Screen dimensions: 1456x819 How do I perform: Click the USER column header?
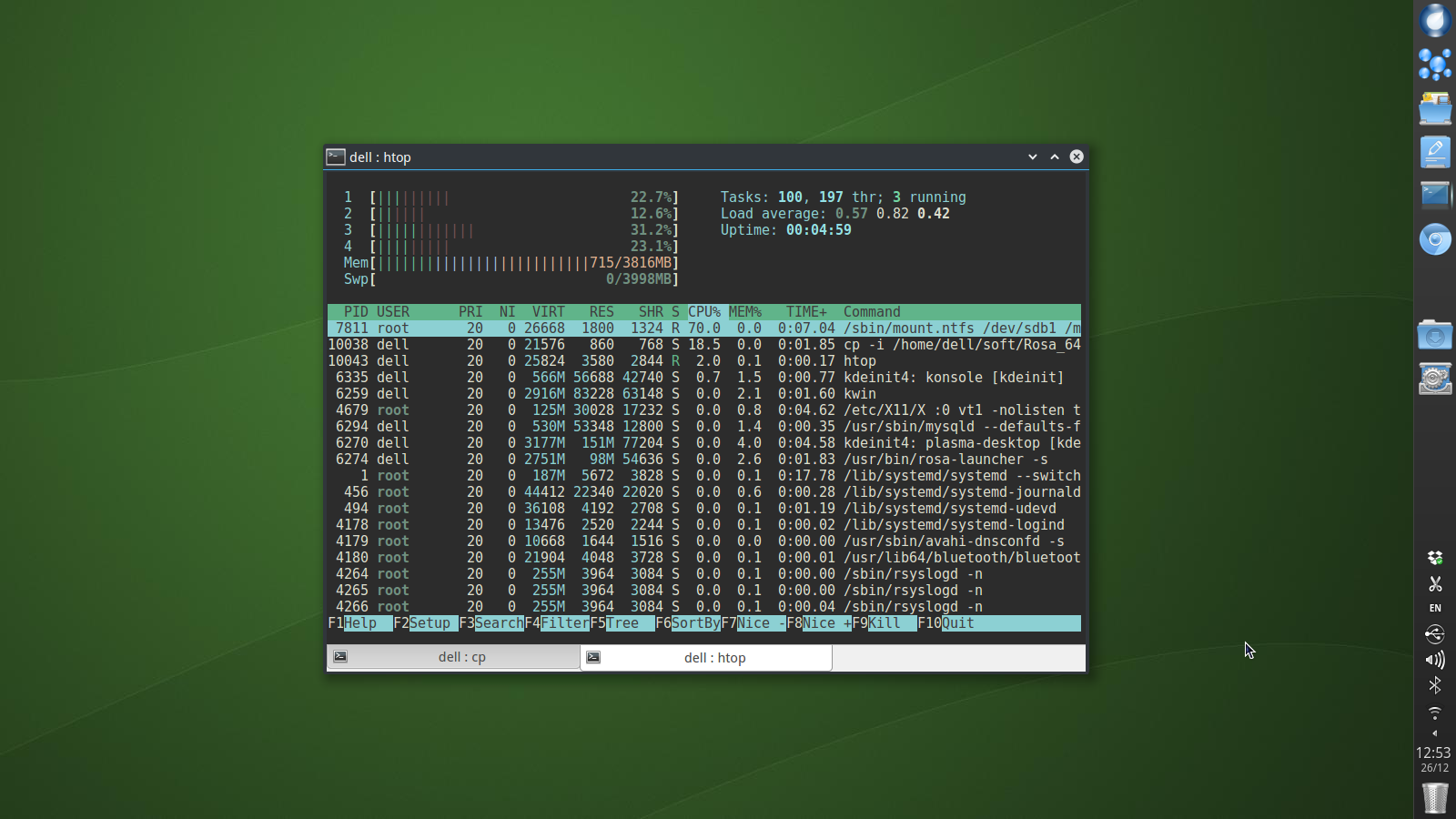[393, 312]
